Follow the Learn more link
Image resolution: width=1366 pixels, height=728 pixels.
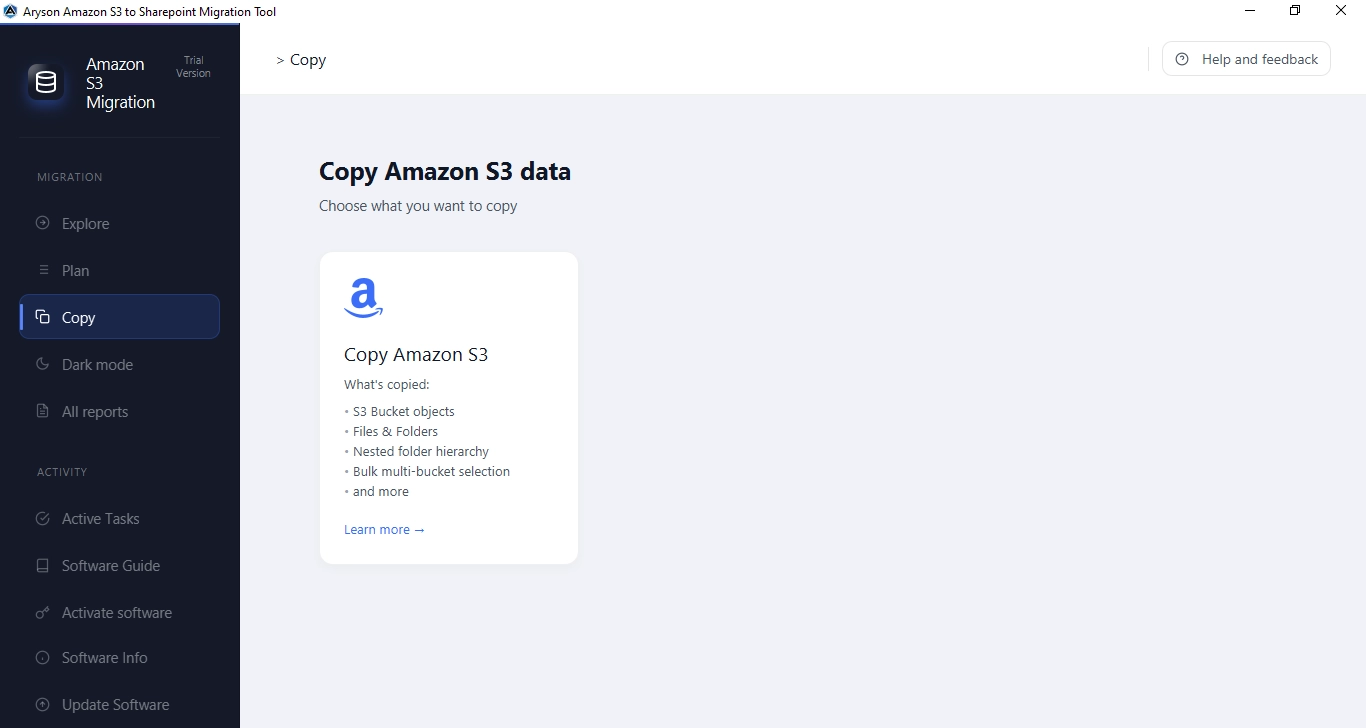point(384,529)
